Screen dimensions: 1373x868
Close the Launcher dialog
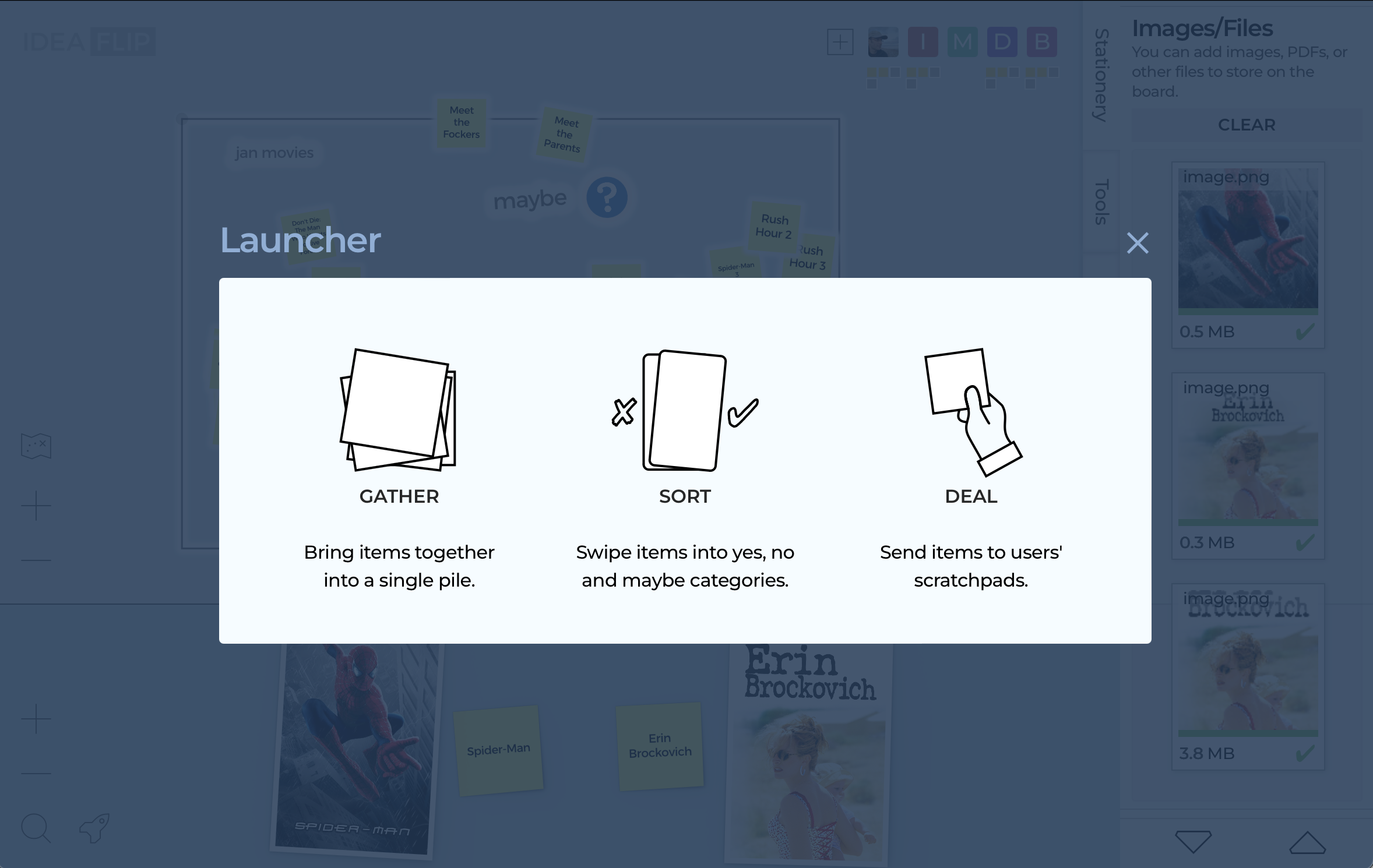(x=1138, y=243)
